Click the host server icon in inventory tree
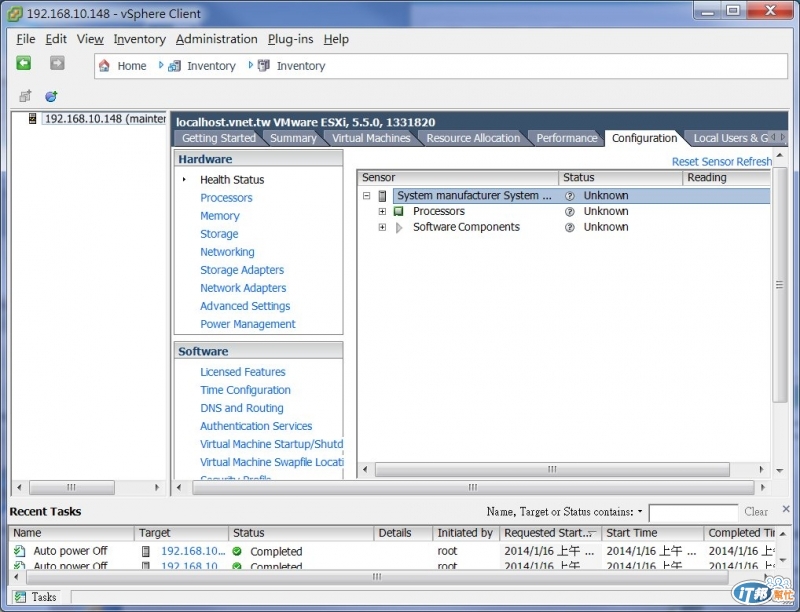The height and width of the screenshot is (612, 800). pyautogui.click(x=33, y=119)
